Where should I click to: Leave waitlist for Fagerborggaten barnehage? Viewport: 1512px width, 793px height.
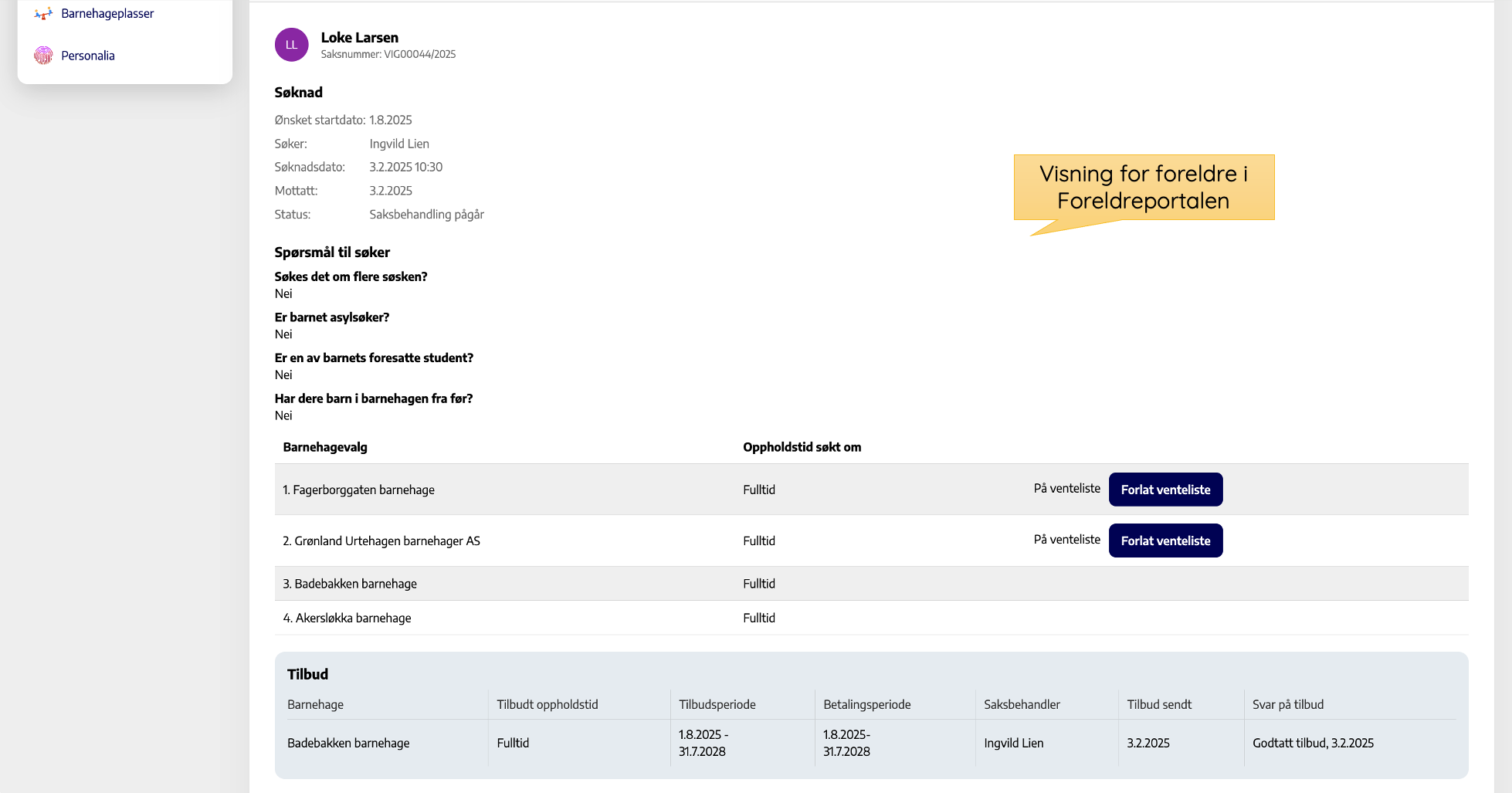click(x=1165, y=490)
